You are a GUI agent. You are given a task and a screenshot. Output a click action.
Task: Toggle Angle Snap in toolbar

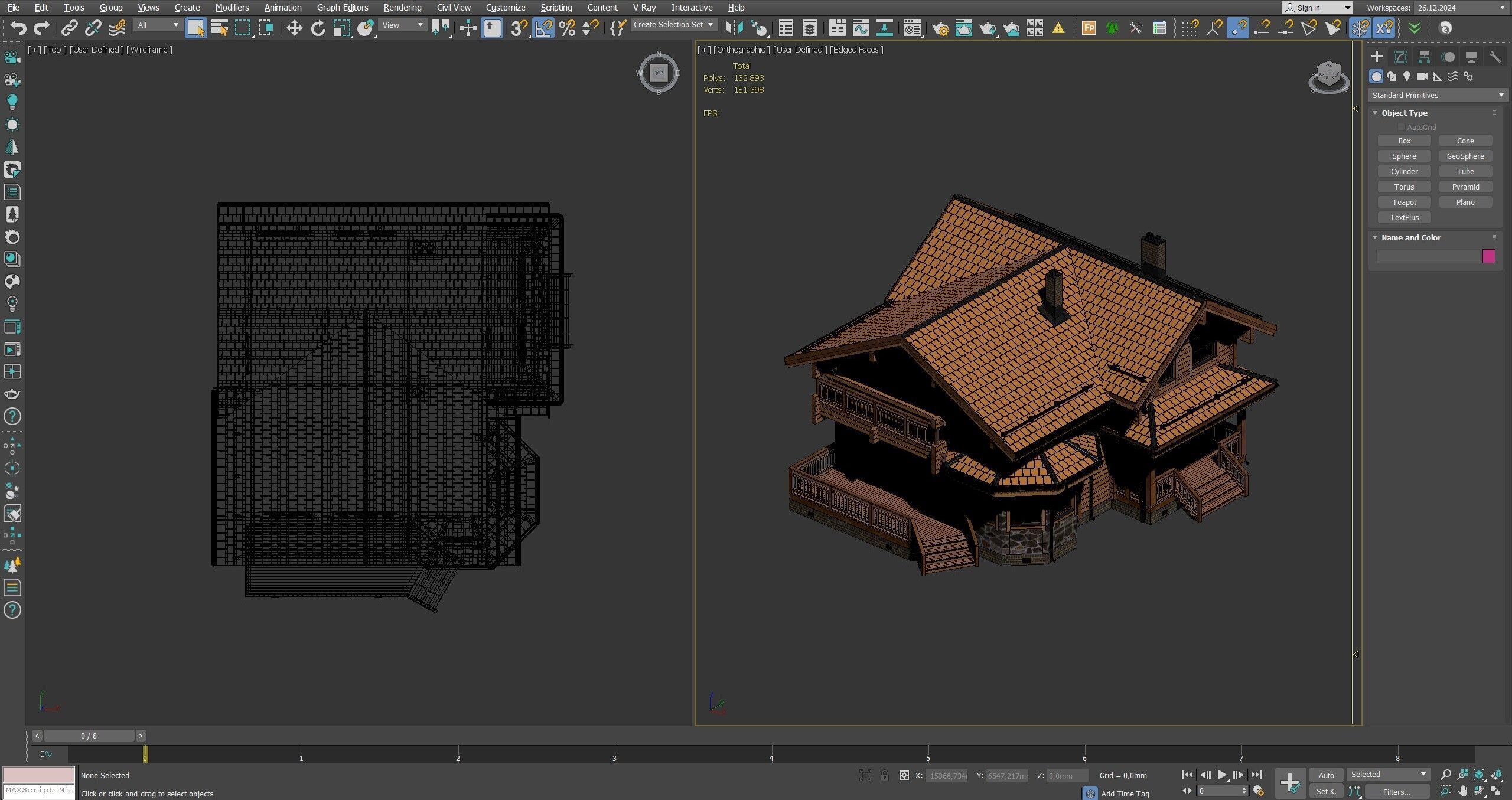[x=543, y=28]
